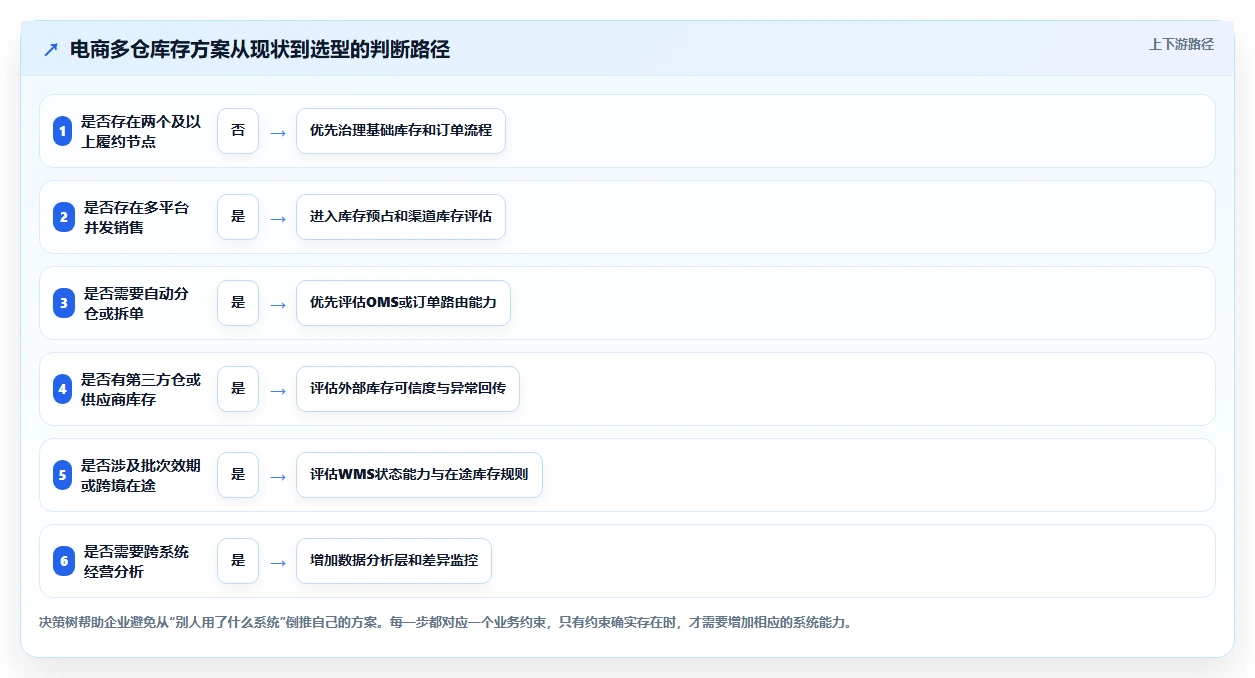
Task: Click the 是 box next to 跨系统经营分析
Action: tap(238, 561)
